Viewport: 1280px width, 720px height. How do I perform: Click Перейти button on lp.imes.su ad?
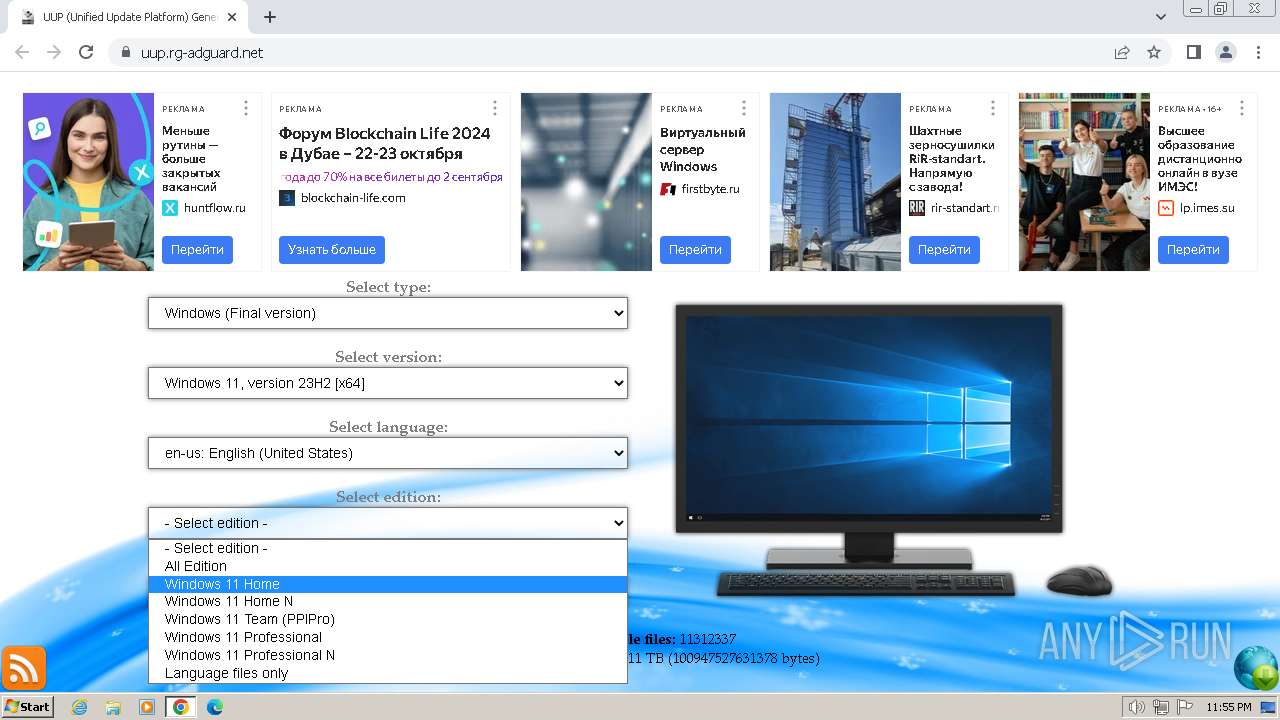[1193, 250]
